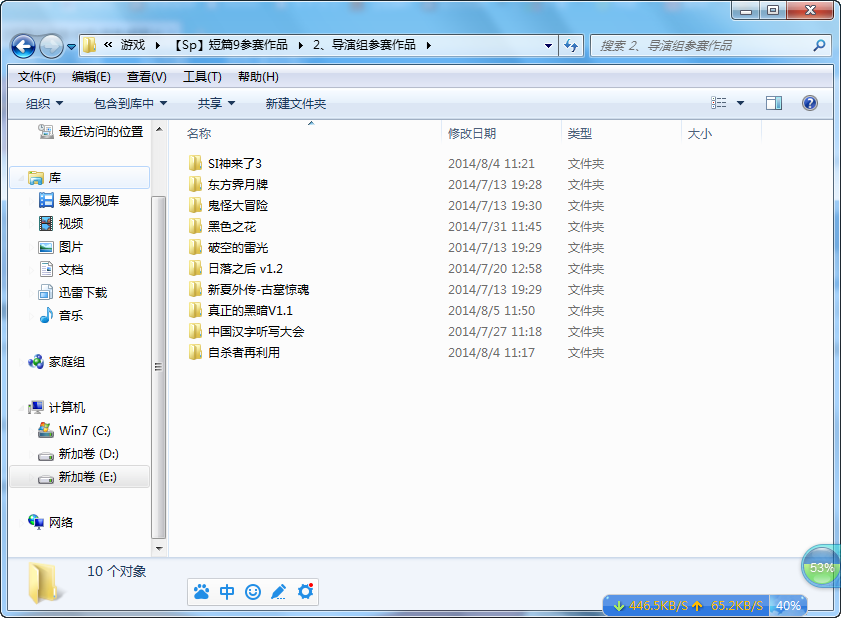Screen dimensions: 841x618
Task: Click the paw icon on input method bar
Action: point(202,592)
